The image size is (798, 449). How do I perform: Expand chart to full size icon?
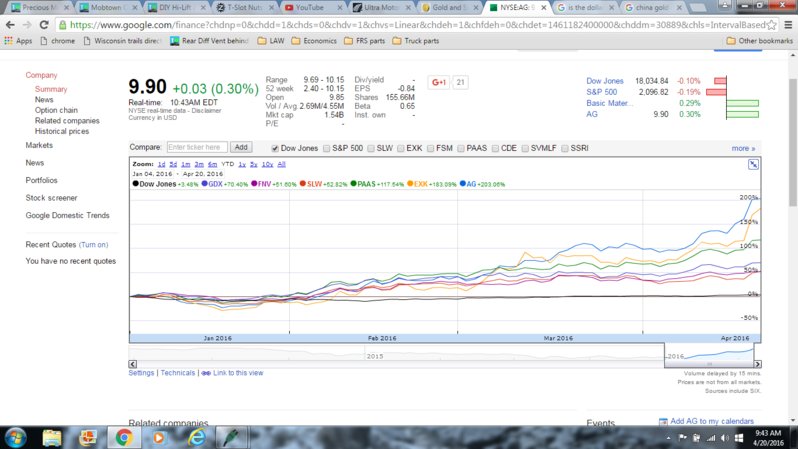[753, 164]
